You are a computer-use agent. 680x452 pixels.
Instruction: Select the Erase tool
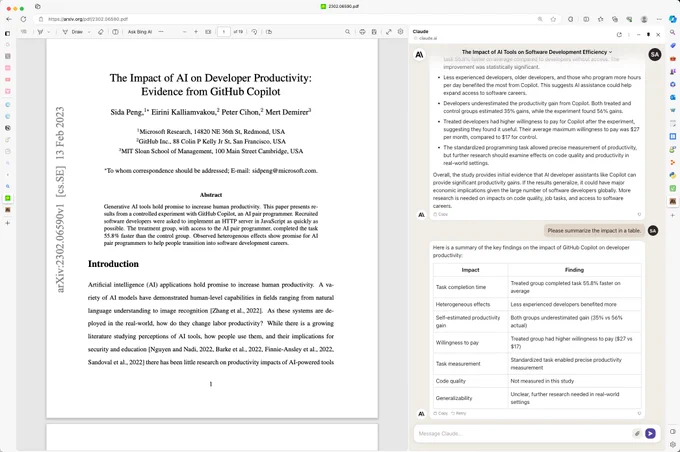point(101,32)
